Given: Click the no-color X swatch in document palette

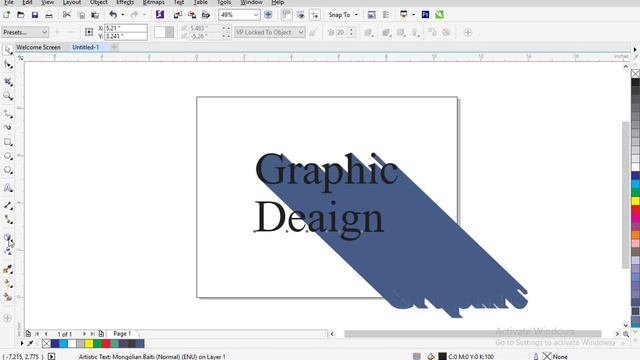Looking at the screenshot, I should (x=46, y=344).
